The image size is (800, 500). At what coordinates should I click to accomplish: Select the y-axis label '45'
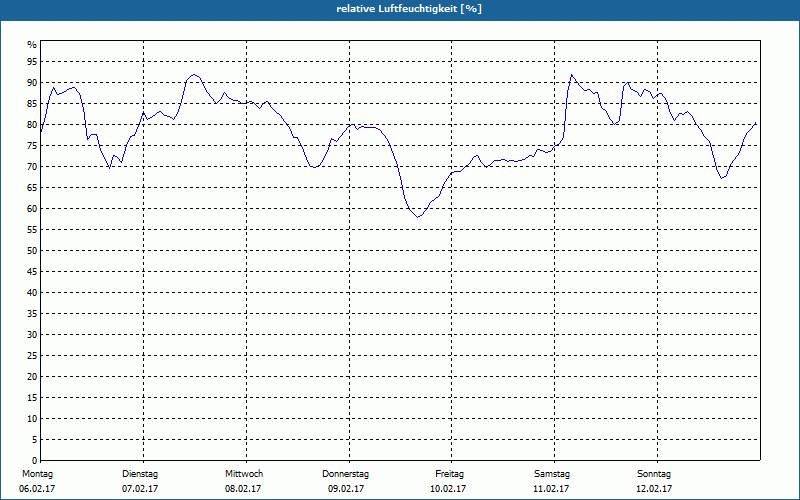pos(32,271)
